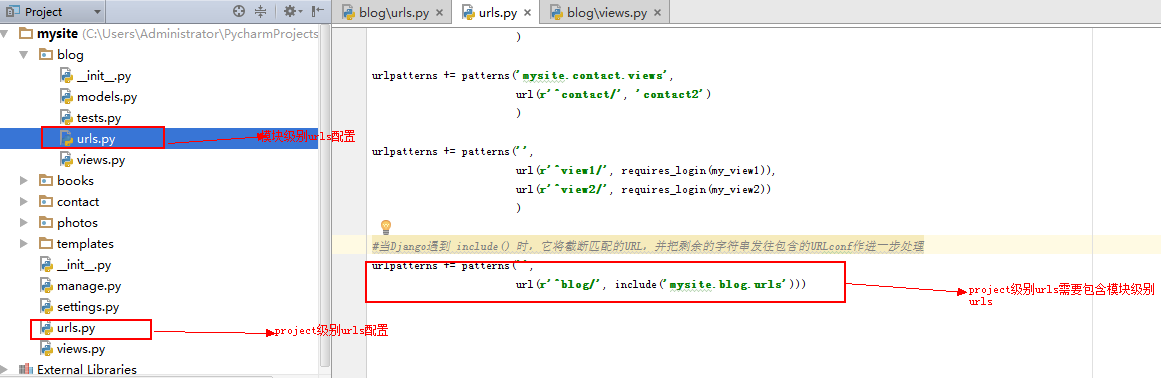
Task: Click the Hide Project panel icon
Action: click(x=317, y=11)
